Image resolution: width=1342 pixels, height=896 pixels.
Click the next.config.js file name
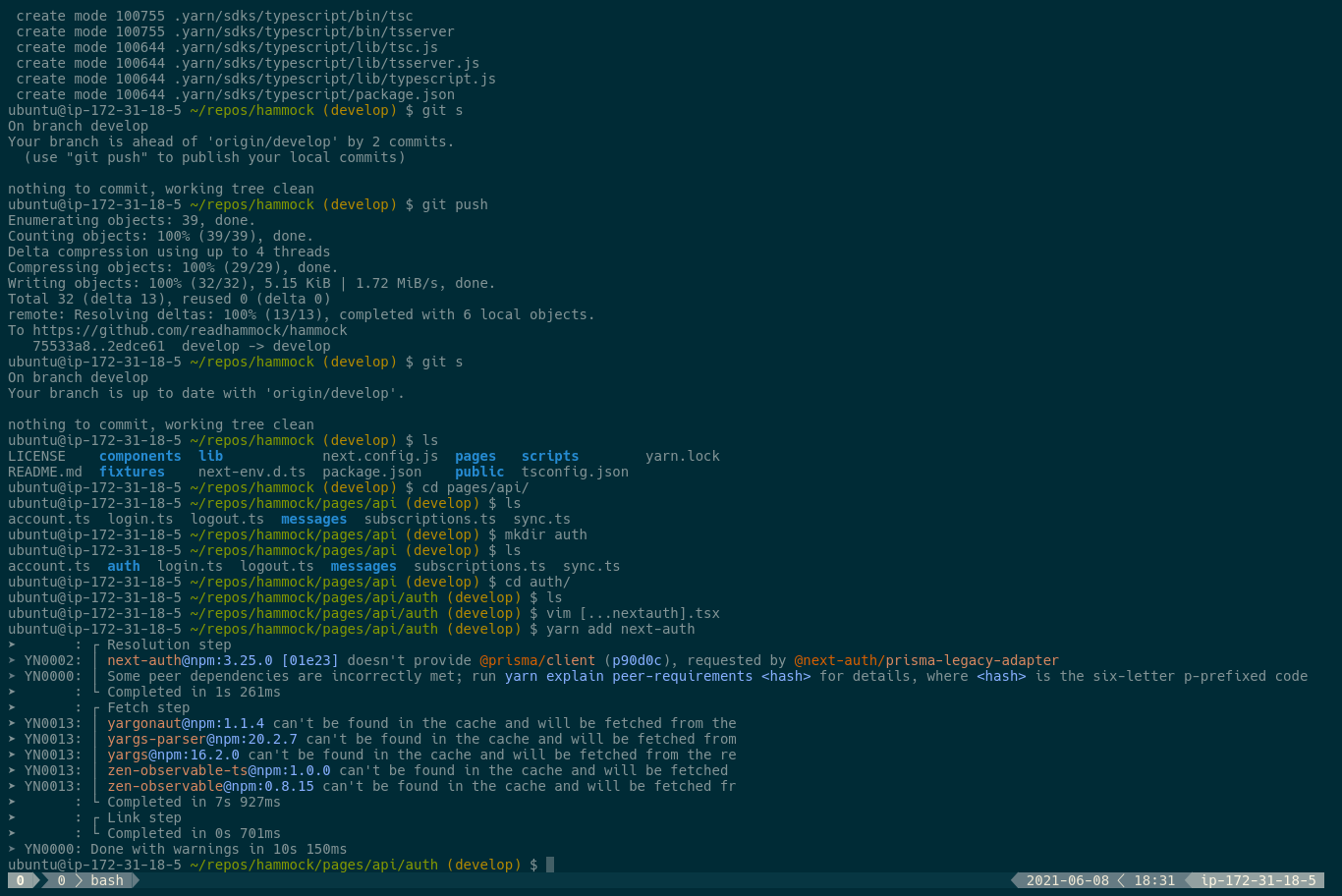[x=380, y=456]
